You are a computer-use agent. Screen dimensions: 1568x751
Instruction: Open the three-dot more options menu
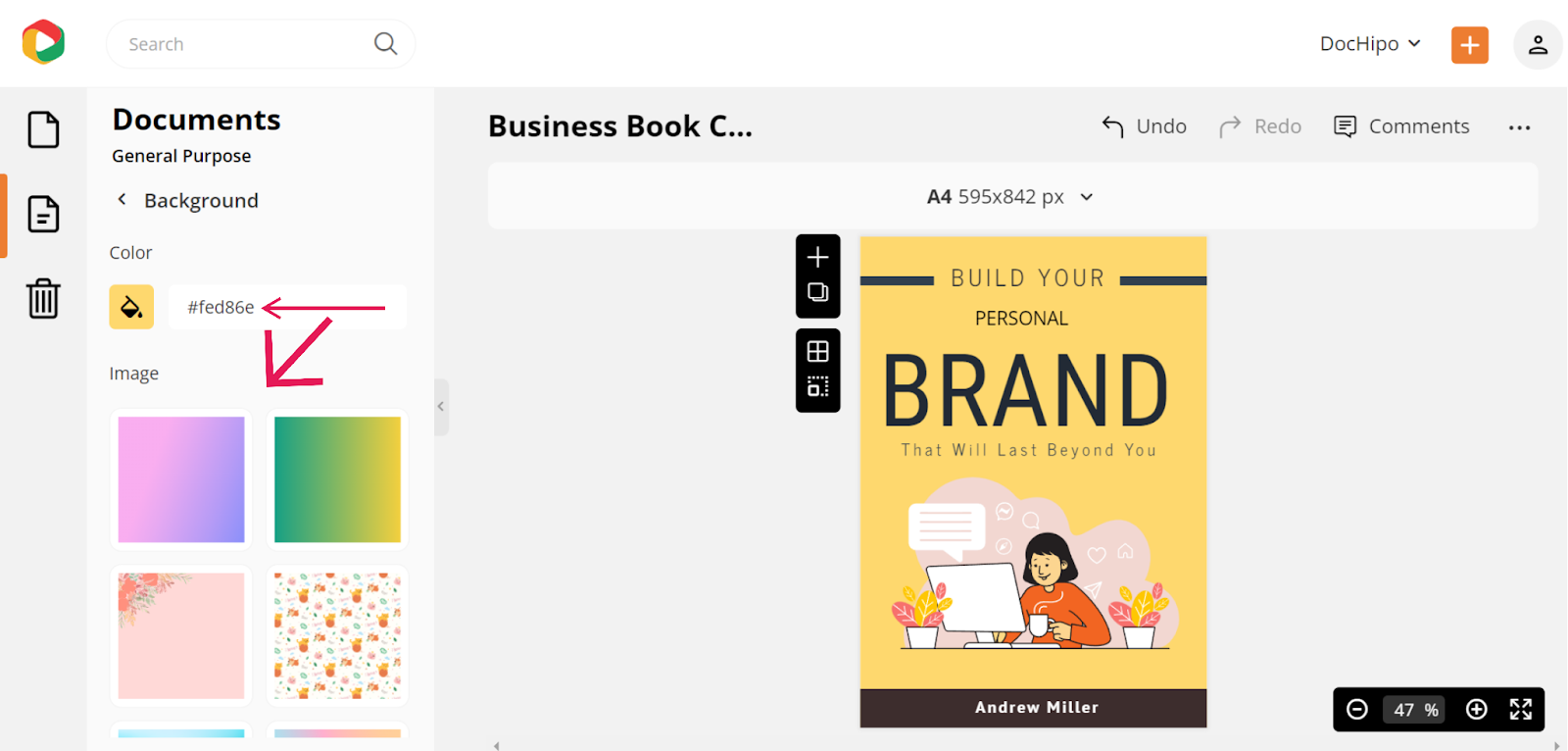tap(1519, 127)
